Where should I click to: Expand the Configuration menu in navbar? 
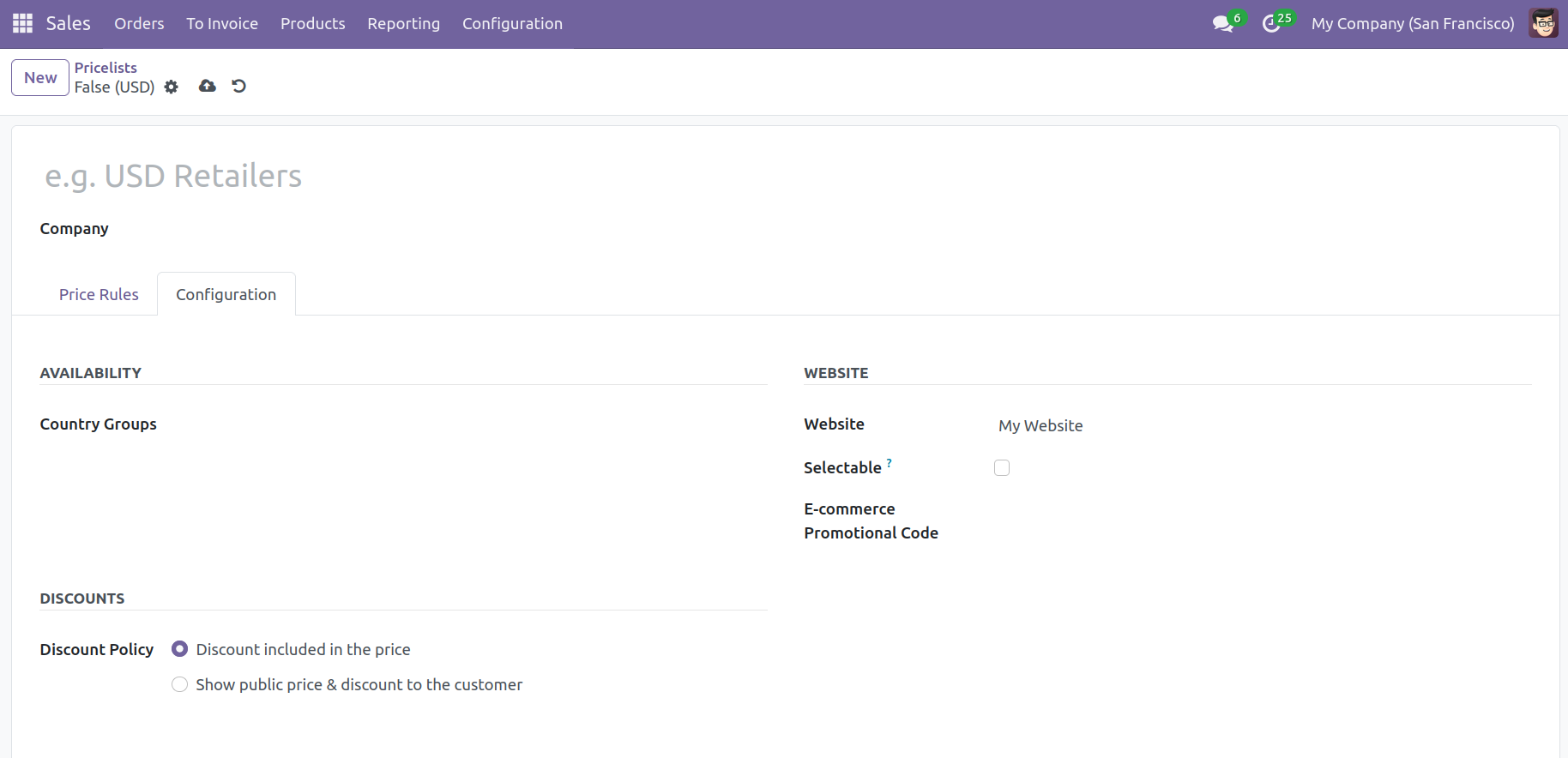click(x=512, y=24)
